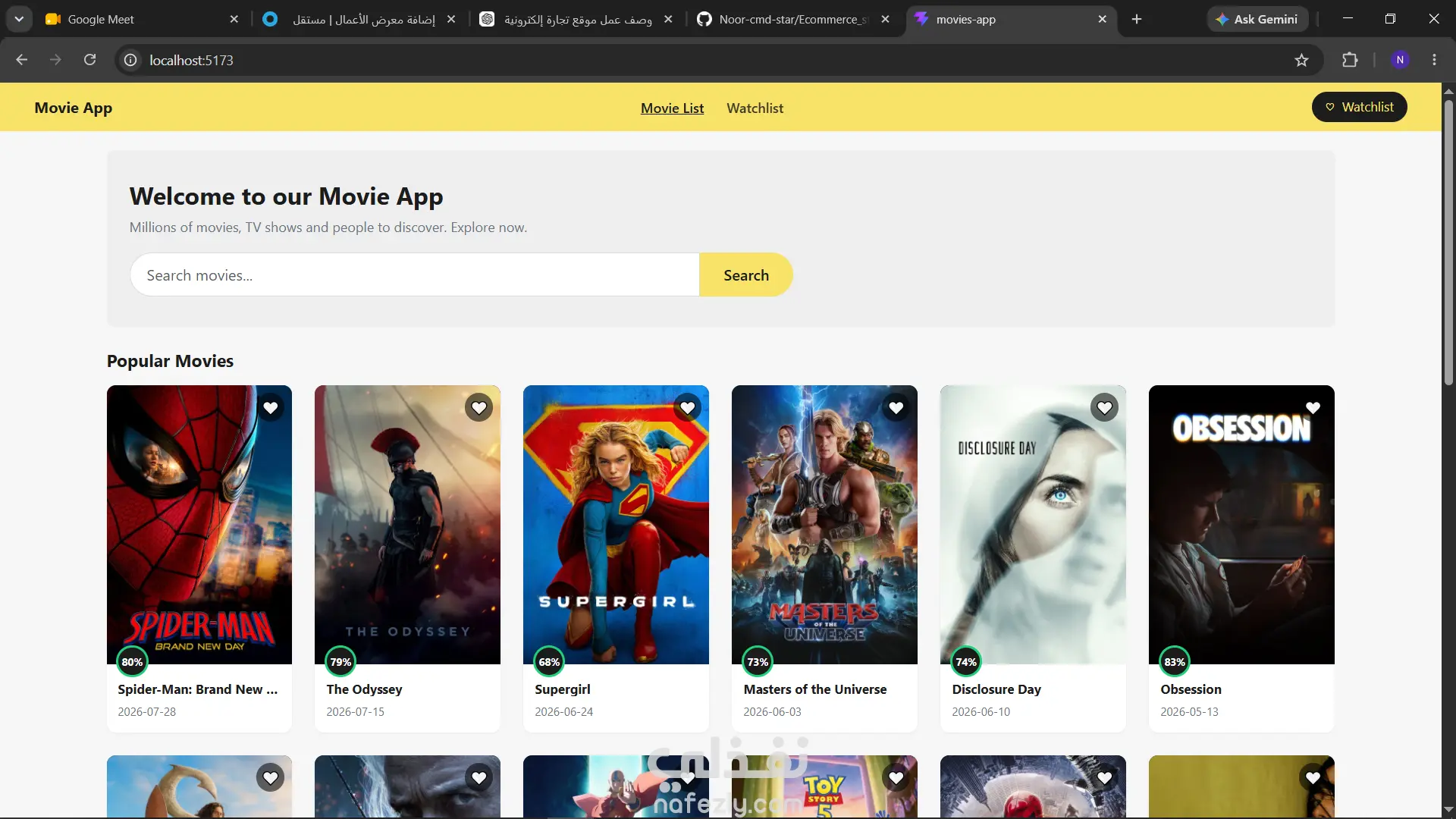Image resolution: width=1456 pixels, height=819 pixels.
Task: Open the Spider-Man: Brand New Day poster
Action: [199, 525]
